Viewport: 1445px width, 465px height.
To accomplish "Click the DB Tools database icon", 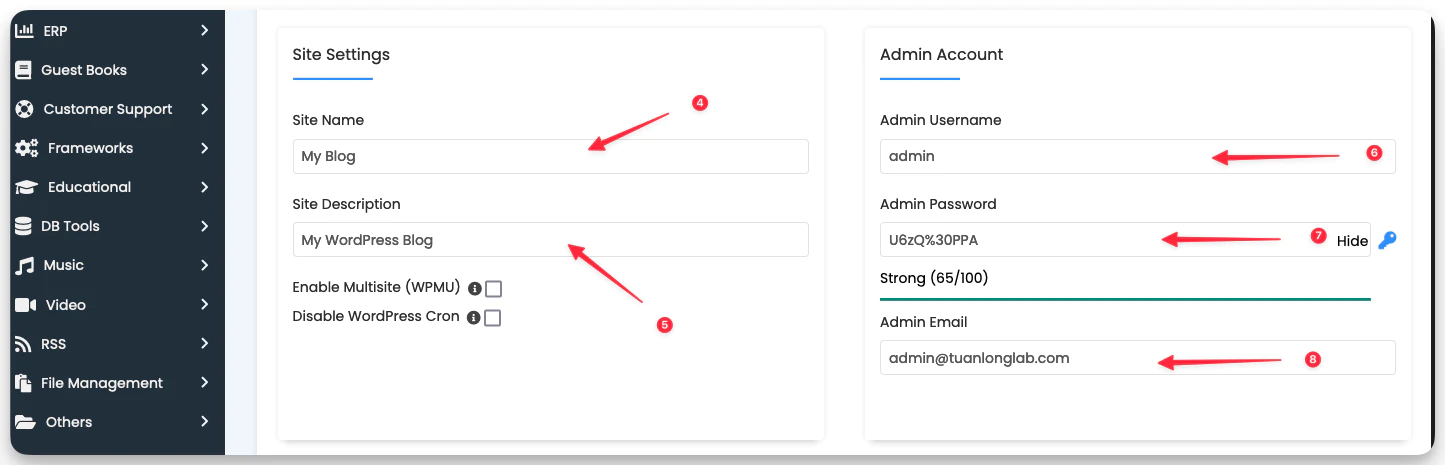I will [23, 226].
